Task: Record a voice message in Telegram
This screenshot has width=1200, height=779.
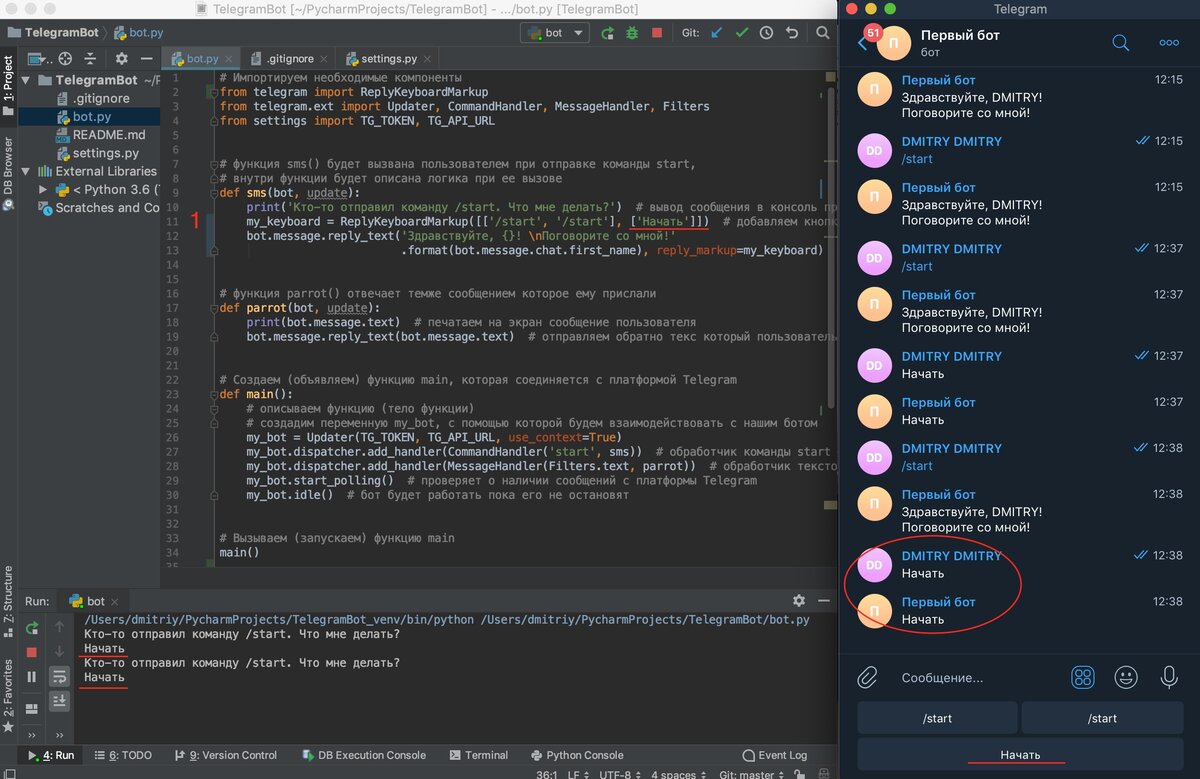Action: point(1168,677)
